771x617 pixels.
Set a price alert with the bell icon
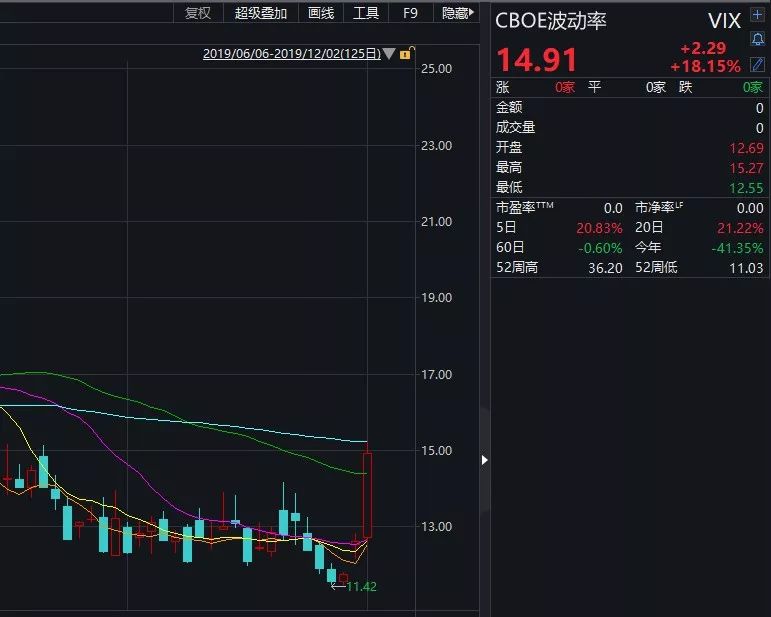tap(757, 39)
